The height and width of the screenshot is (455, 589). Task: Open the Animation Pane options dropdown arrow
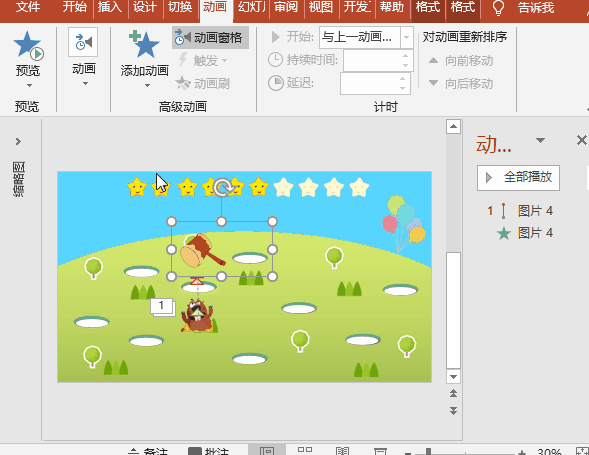[x=540, y=141]
